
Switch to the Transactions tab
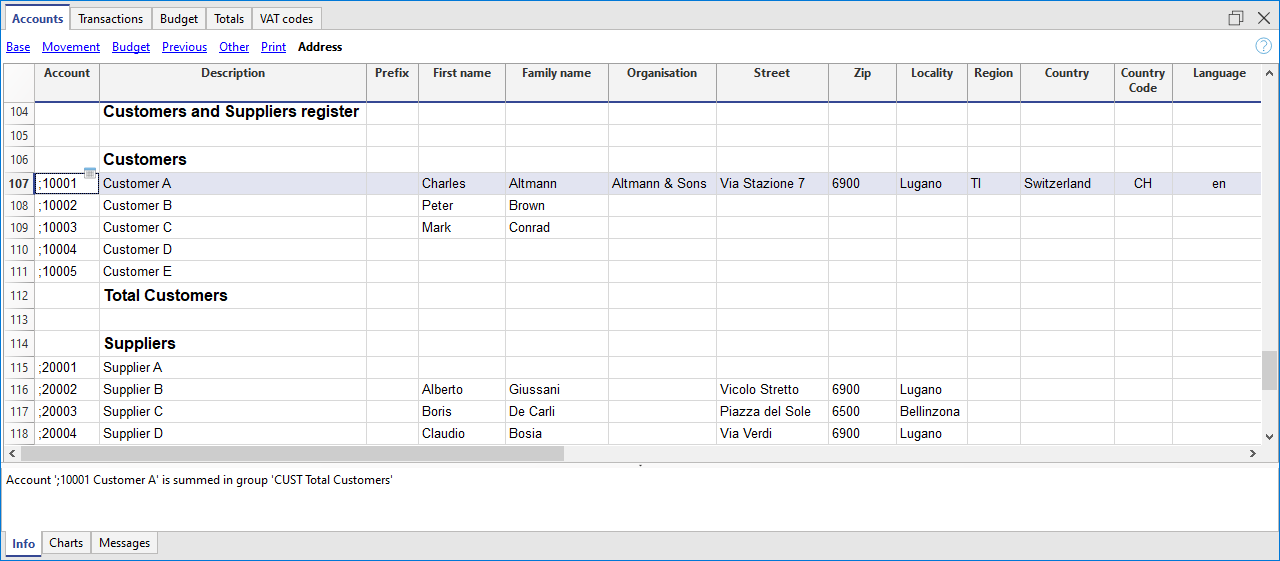coord(111,19)
